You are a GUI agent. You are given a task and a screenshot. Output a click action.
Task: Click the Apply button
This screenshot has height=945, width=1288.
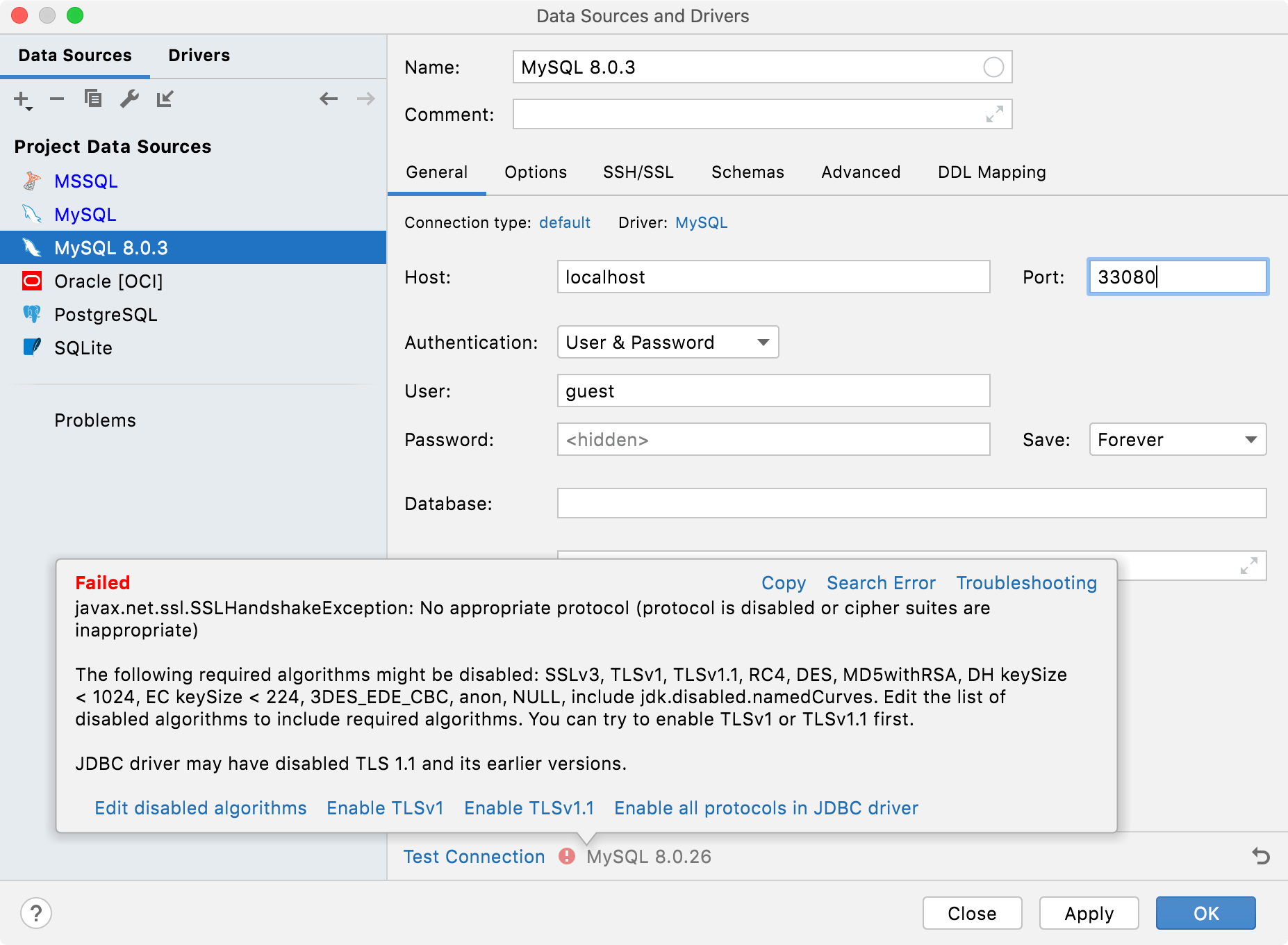point(1087,913)
